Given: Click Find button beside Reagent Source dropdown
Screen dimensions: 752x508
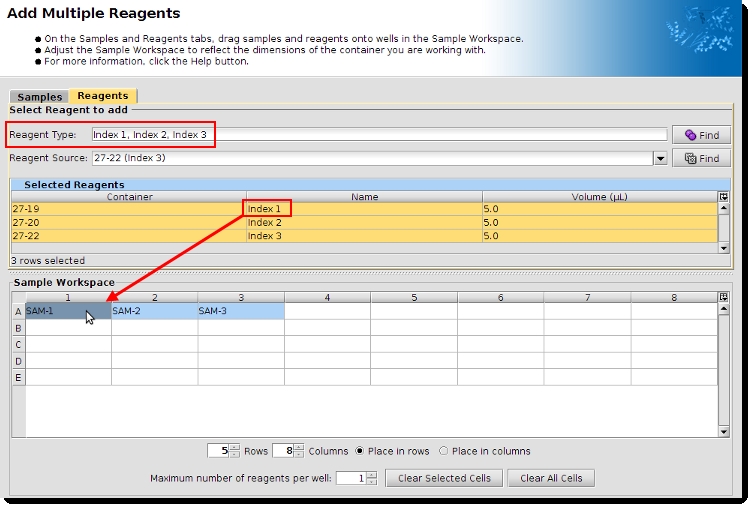Looking at the screenshot, I should (x=701, y=158).
